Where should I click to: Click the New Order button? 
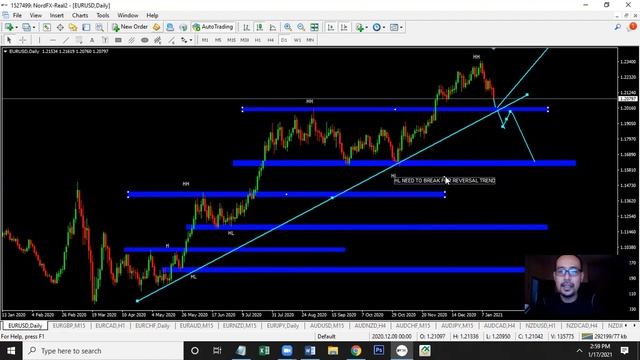[130, 27]
